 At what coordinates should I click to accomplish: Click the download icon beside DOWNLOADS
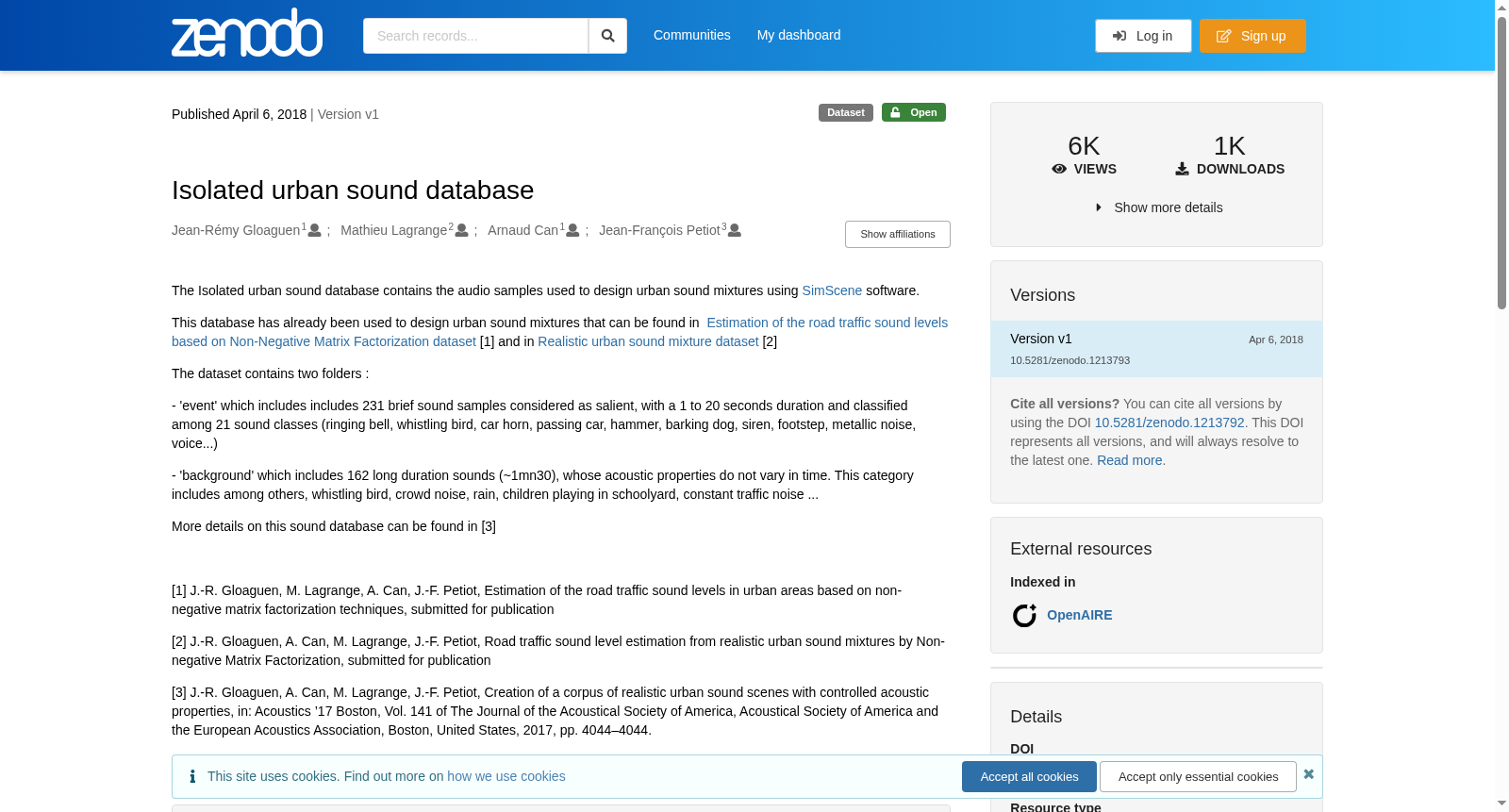pos(1182,169)
